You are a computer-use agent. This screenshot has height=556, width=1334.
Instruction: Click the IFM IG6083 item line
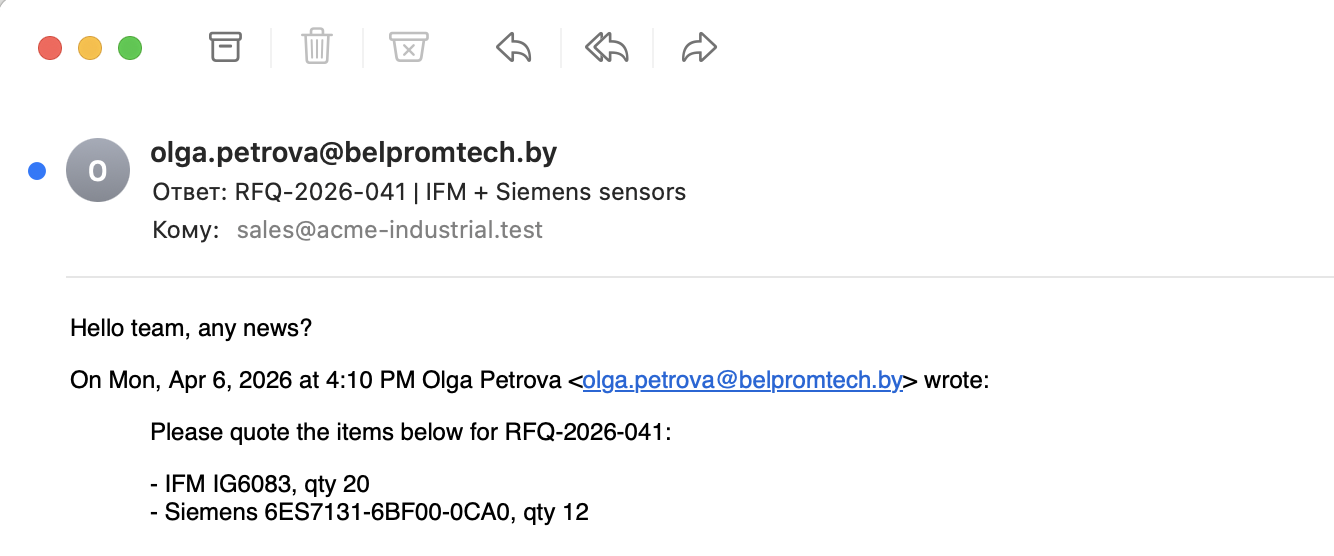click(x=260, y=485)
